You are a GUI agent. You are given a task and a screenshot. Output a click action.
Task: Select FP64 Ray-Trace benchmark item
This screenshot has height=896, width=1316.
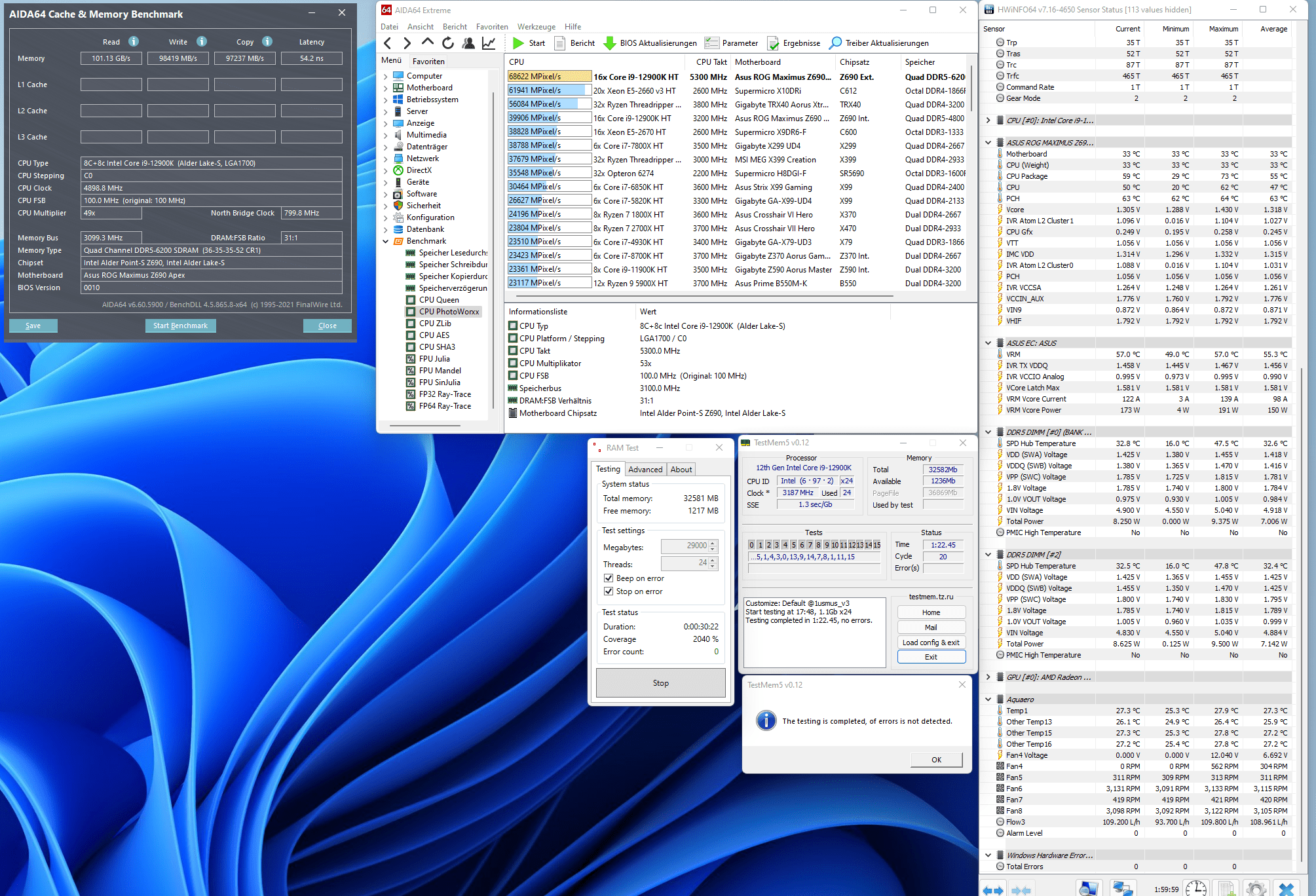[x=444, y=406]
